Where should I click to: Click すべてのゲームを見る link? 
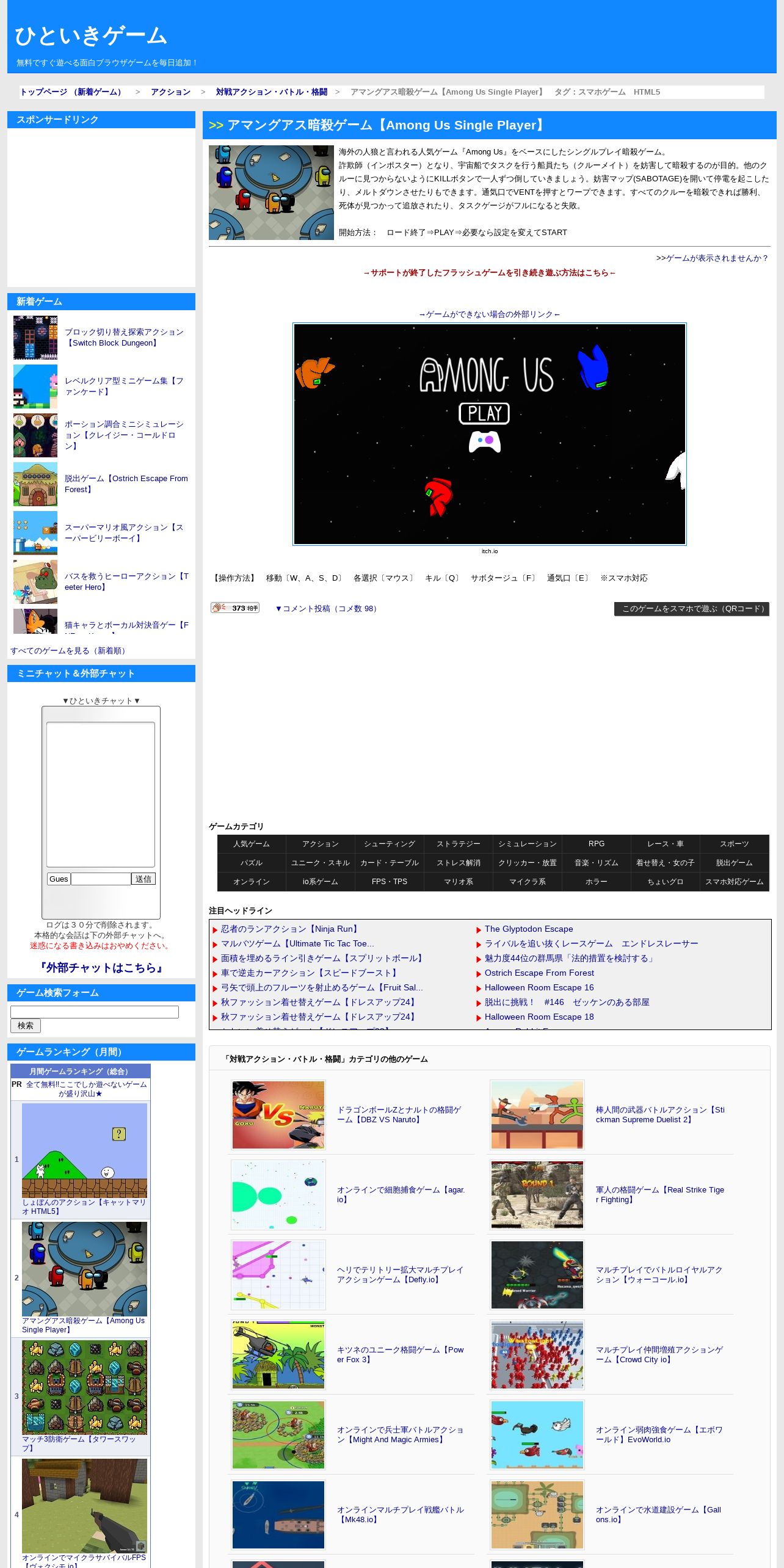click(70, 651)
